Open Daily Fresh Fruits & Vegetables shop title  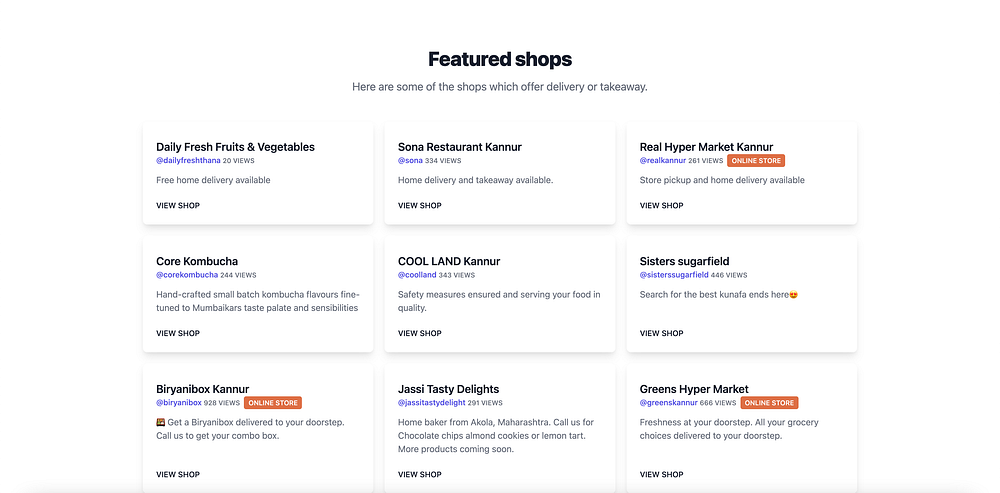coord(235,147)
